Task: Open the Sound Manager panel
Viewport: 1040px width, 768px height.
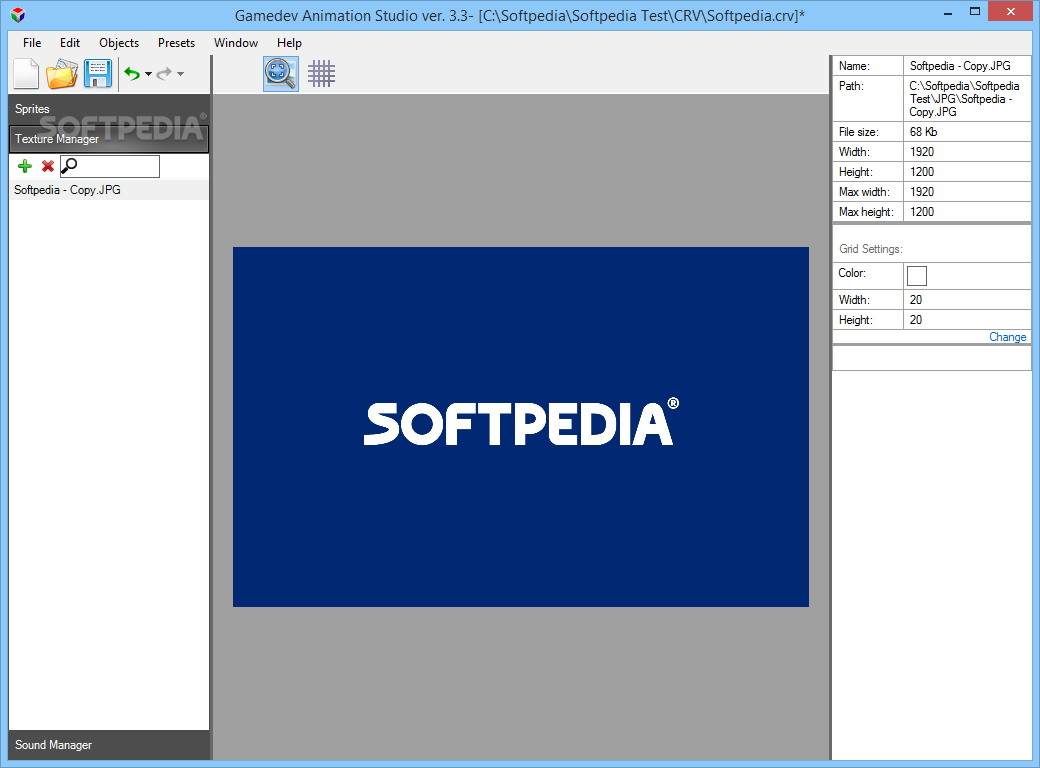Action: point(109,745)
